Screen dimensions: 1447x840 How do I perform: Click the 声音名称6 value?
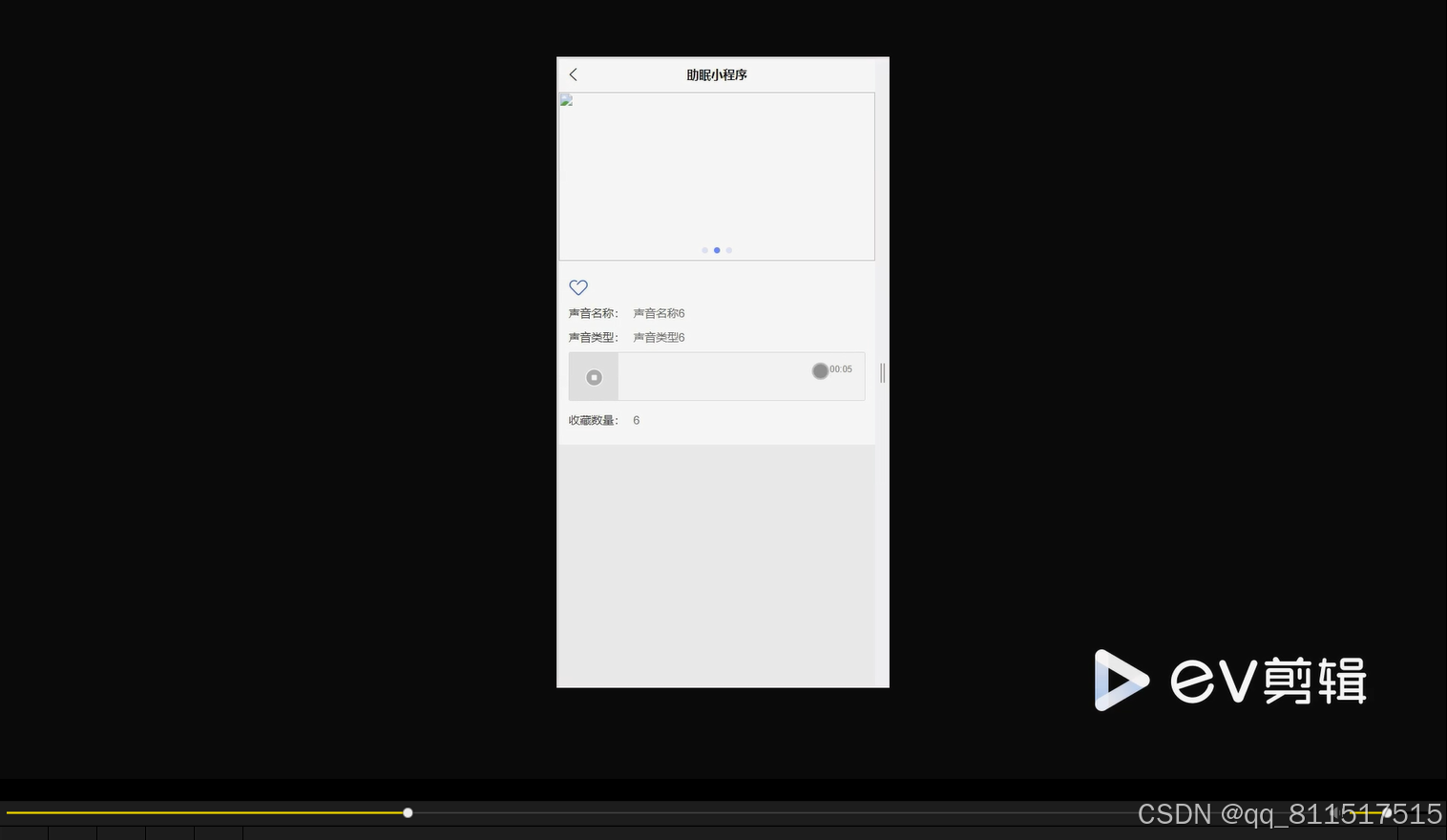coord(659,313)
